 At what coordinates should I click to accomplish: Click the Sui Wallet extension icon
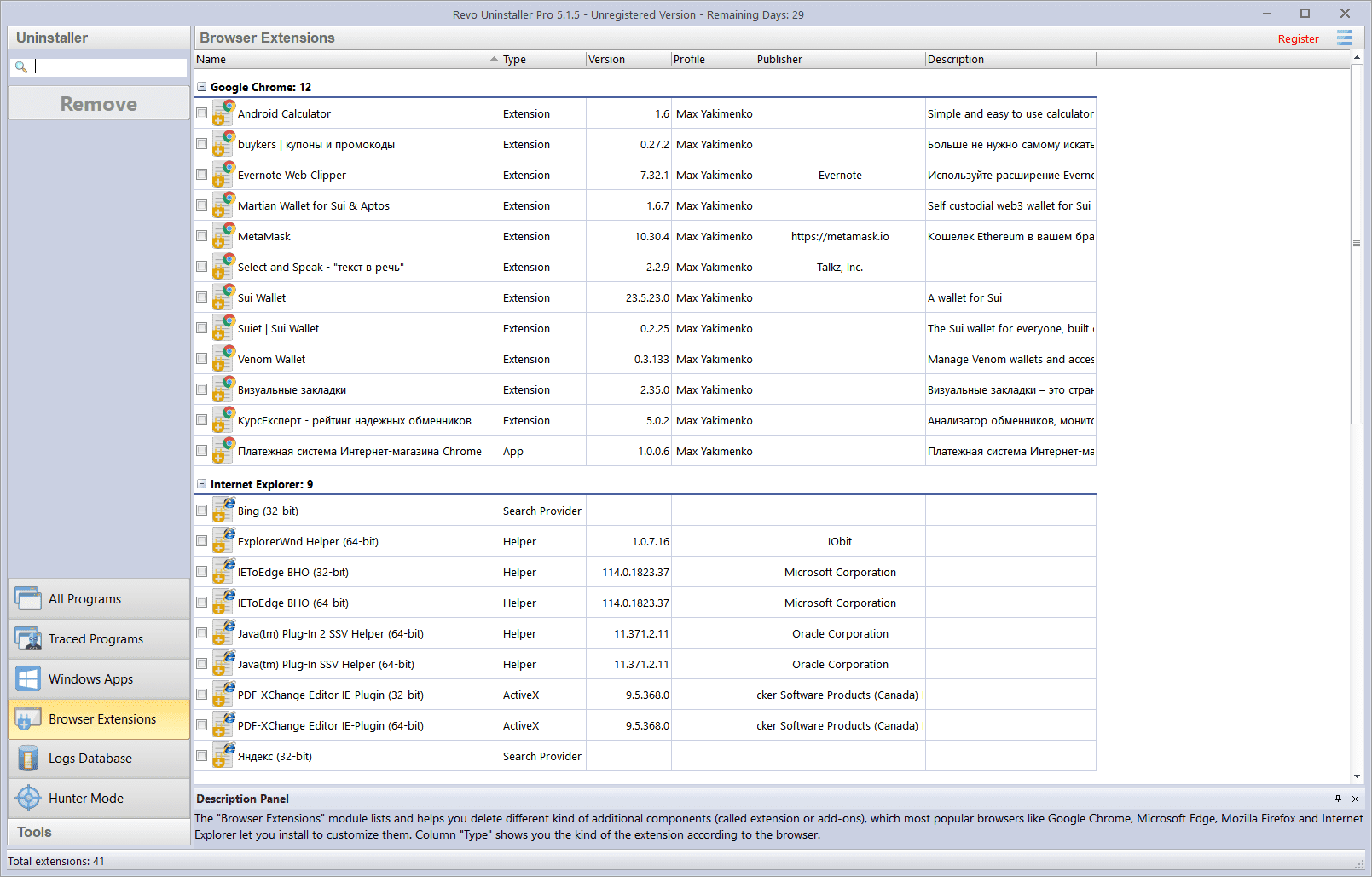pos(223,297)
